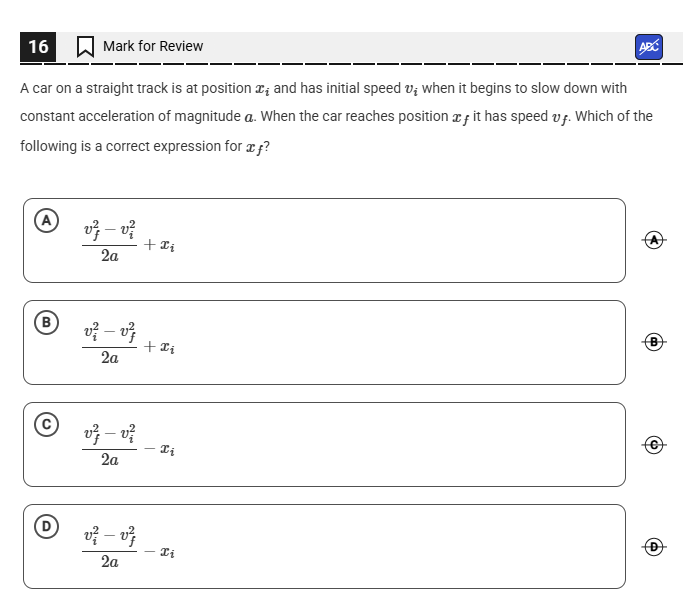Click the bookmark icon for review
The height and width of the screenshot is (606, 683).
click(85, 46)
